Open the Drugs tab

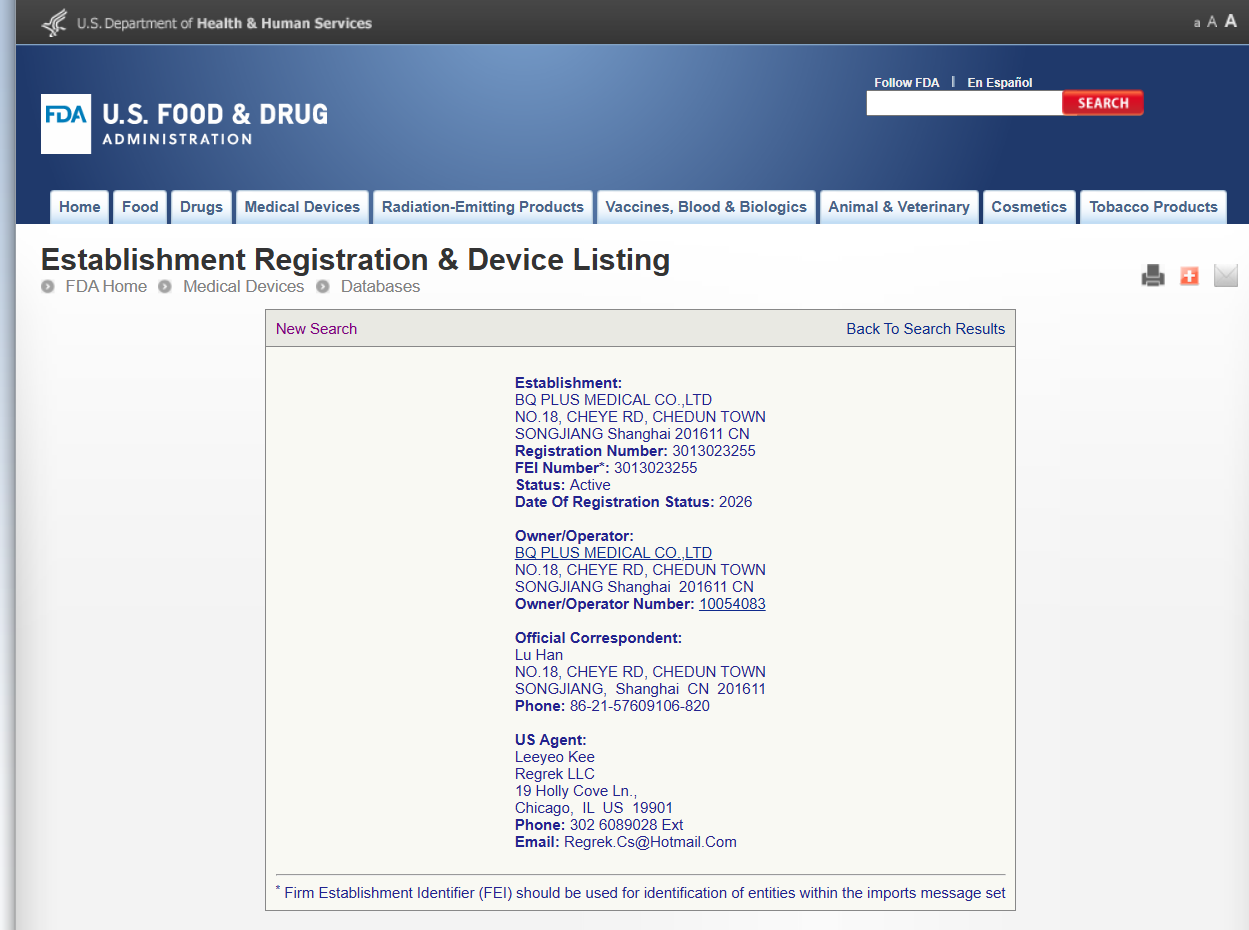pyautogui.click(x=201, y=207)
